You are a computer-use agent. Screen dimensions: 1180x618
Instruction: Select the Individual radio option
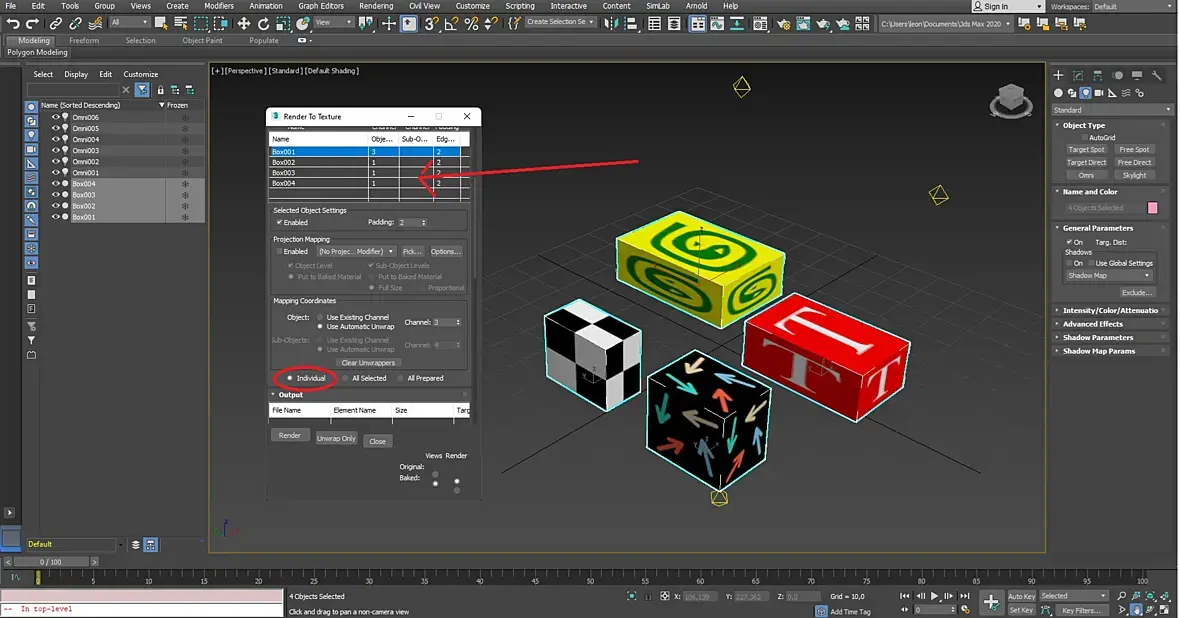[306, 378]
